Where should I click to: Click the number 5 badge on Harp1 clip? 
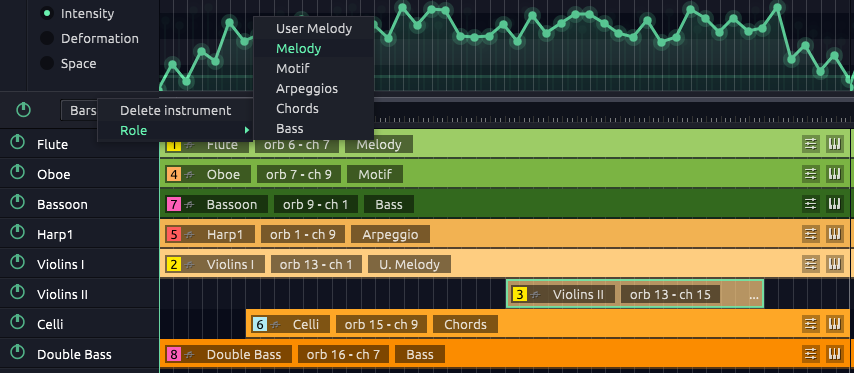(174, 235)
